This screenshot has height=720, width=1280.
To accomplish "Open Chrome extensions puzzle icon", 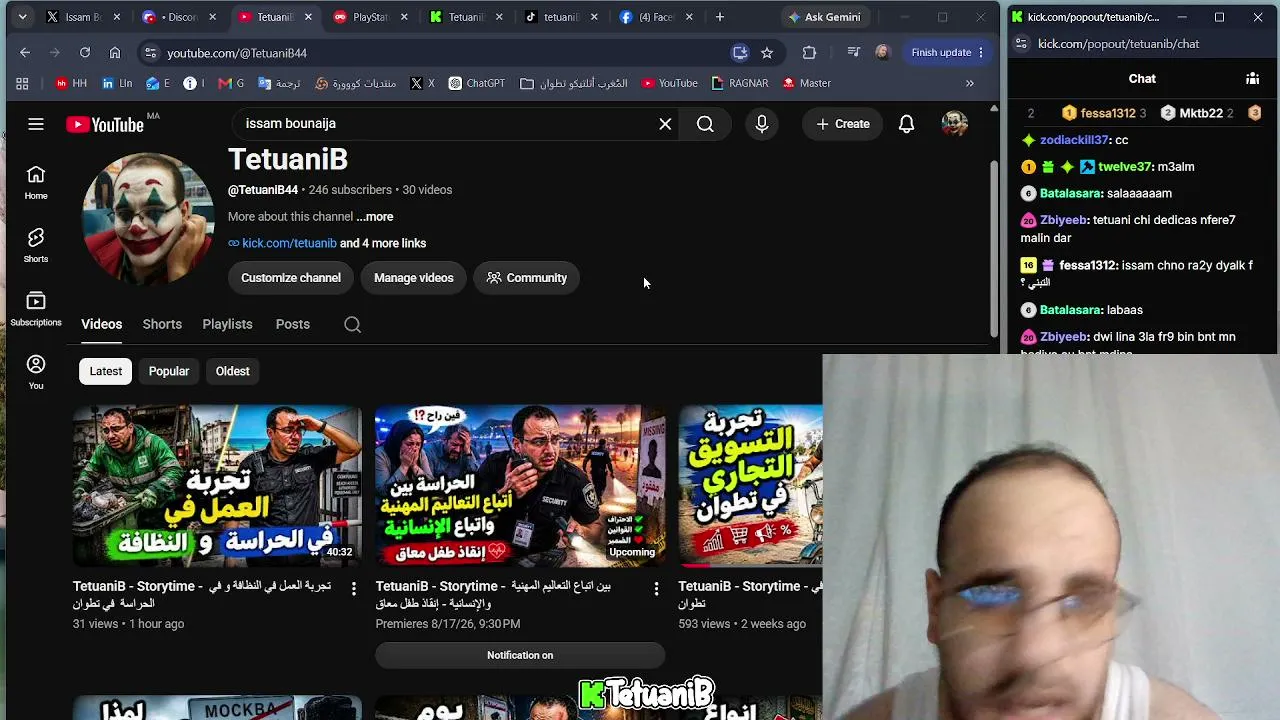I will 809,53.
